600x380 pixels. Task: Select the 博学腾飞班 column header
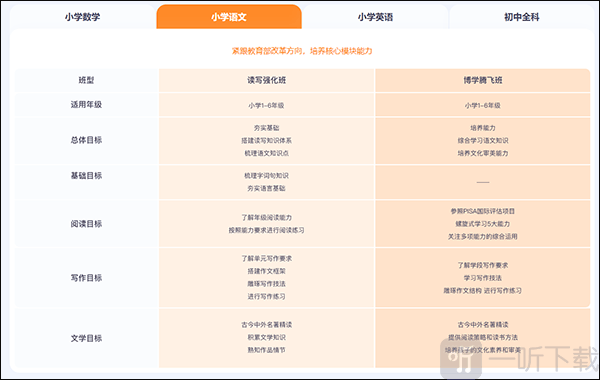(483, 80)
